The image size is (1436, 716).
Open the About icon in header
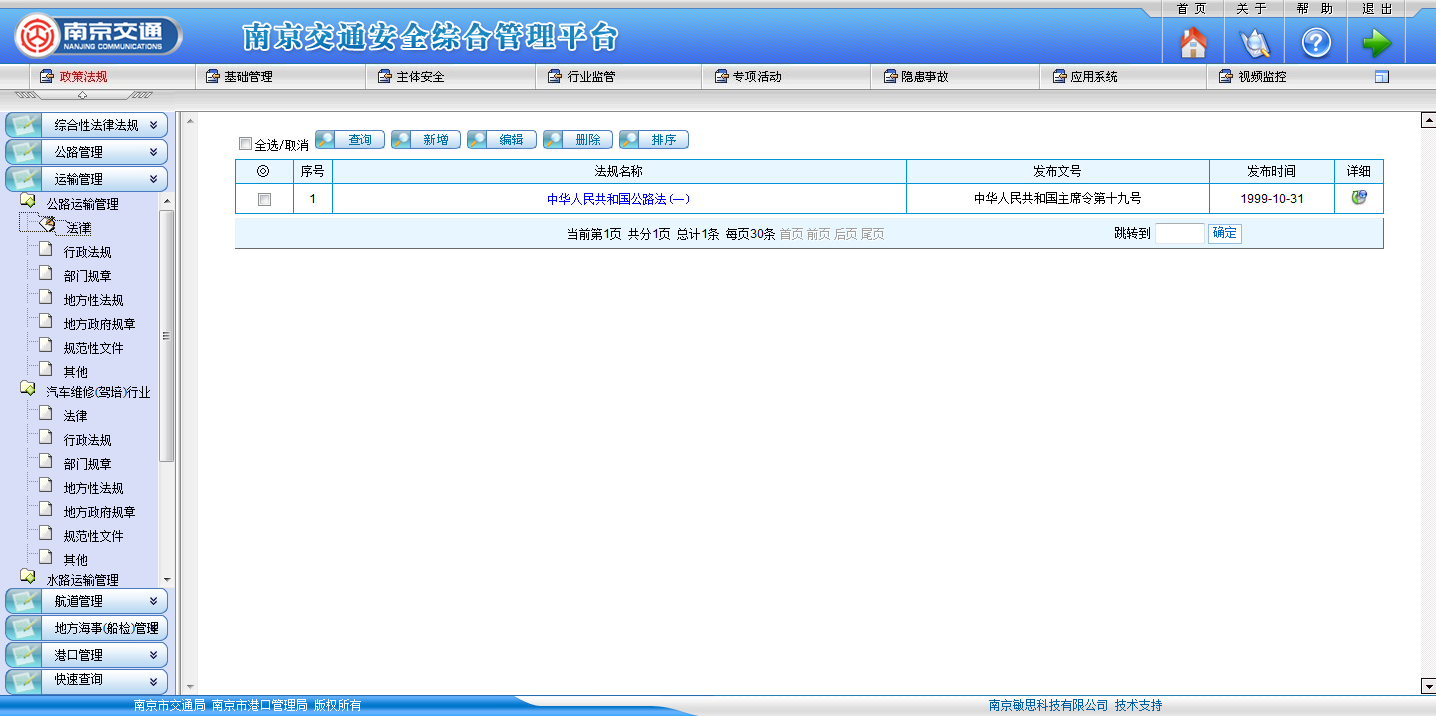tap(1254, 43)
